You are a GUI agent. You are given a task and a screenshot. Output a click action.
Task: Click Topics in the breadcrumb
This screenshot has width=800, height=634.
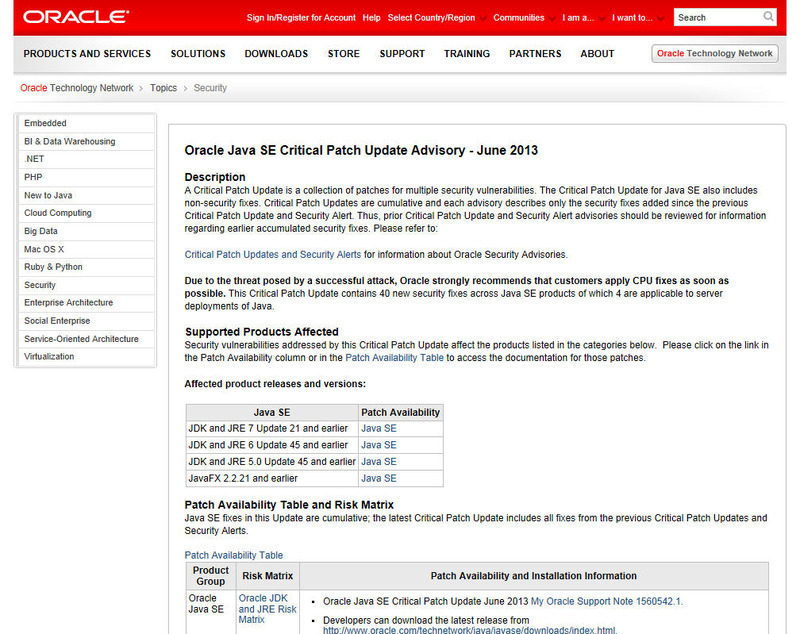(x=163, y=88)
